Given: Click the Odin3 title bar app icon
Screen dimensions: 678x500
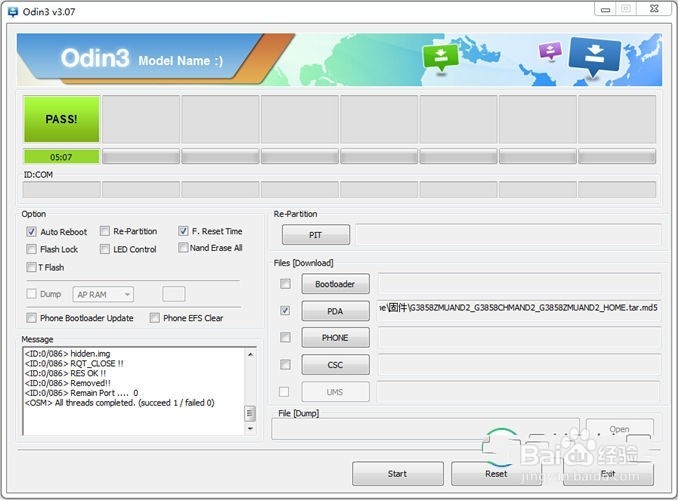Looking at the screenshot, I should (x=13, y=12).
